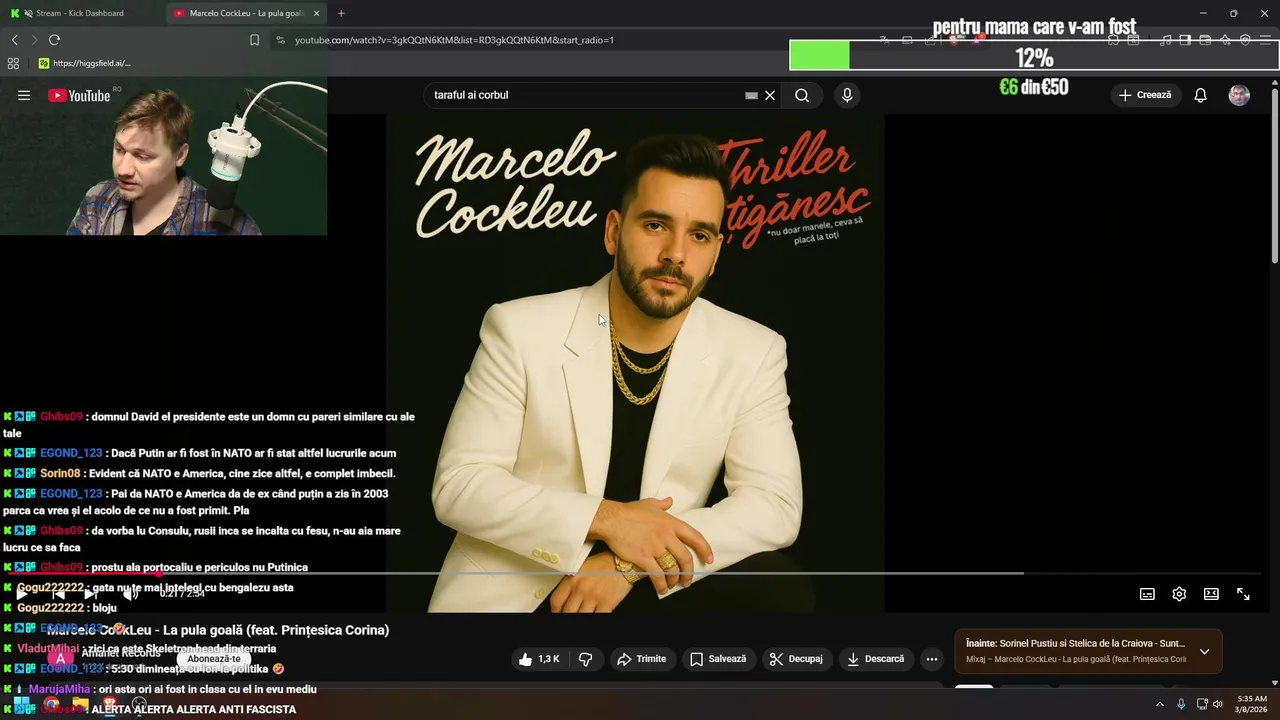
Task: Create a clip with Decupaj
Action: tap(796, 659)
